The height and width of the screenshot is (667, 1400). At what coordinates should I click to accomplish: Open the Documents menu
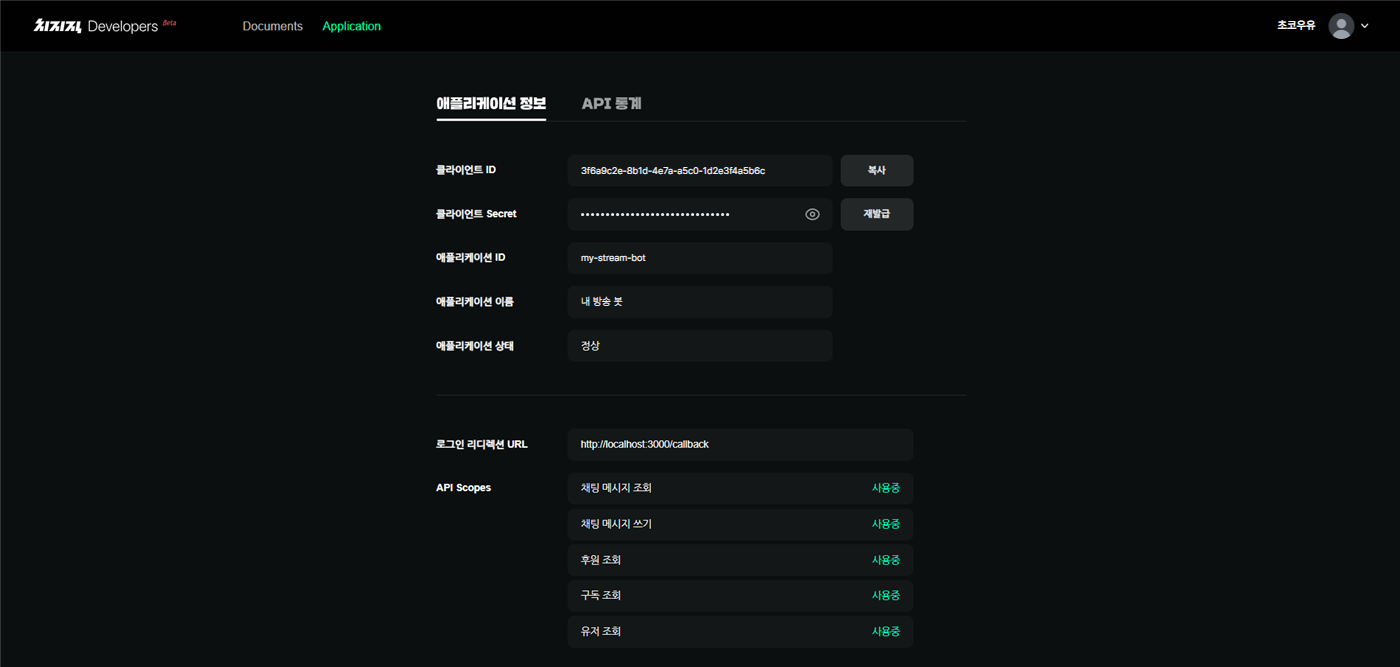coord(272,26)
